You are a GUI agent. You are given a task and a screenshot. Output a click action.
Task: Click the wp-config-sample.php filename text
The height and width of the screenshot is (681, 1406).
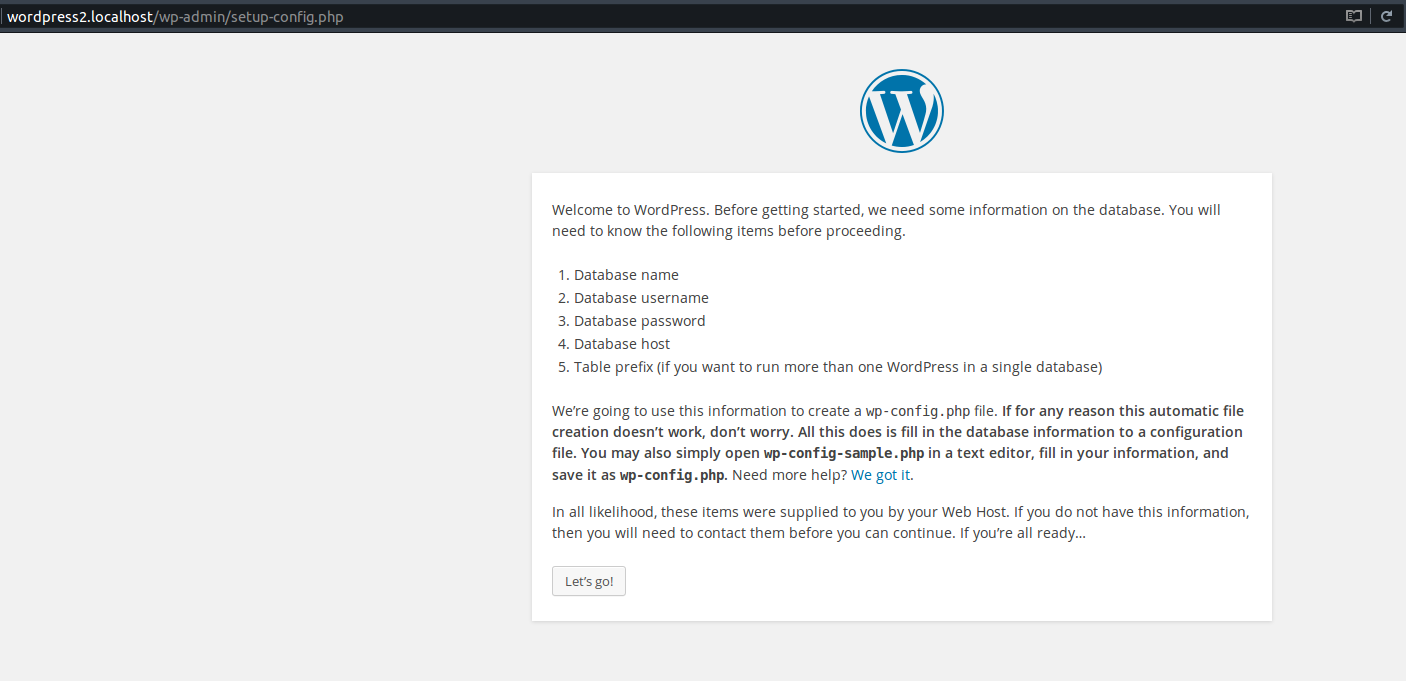(844, 453)
